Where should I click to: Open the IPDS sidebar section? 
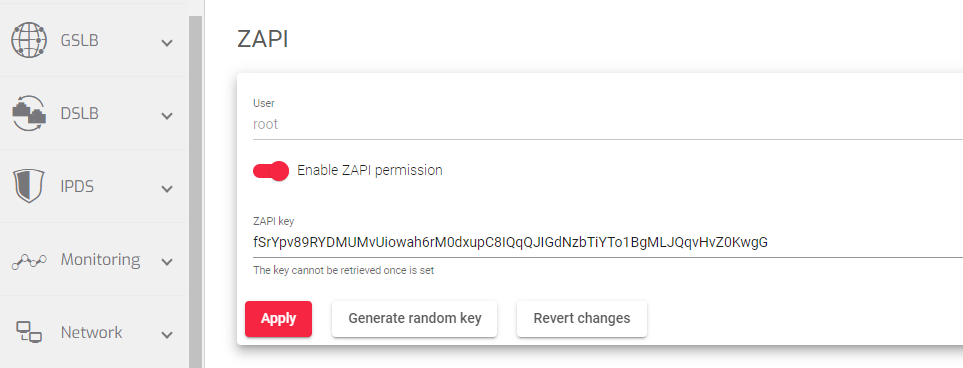point(93,187)
